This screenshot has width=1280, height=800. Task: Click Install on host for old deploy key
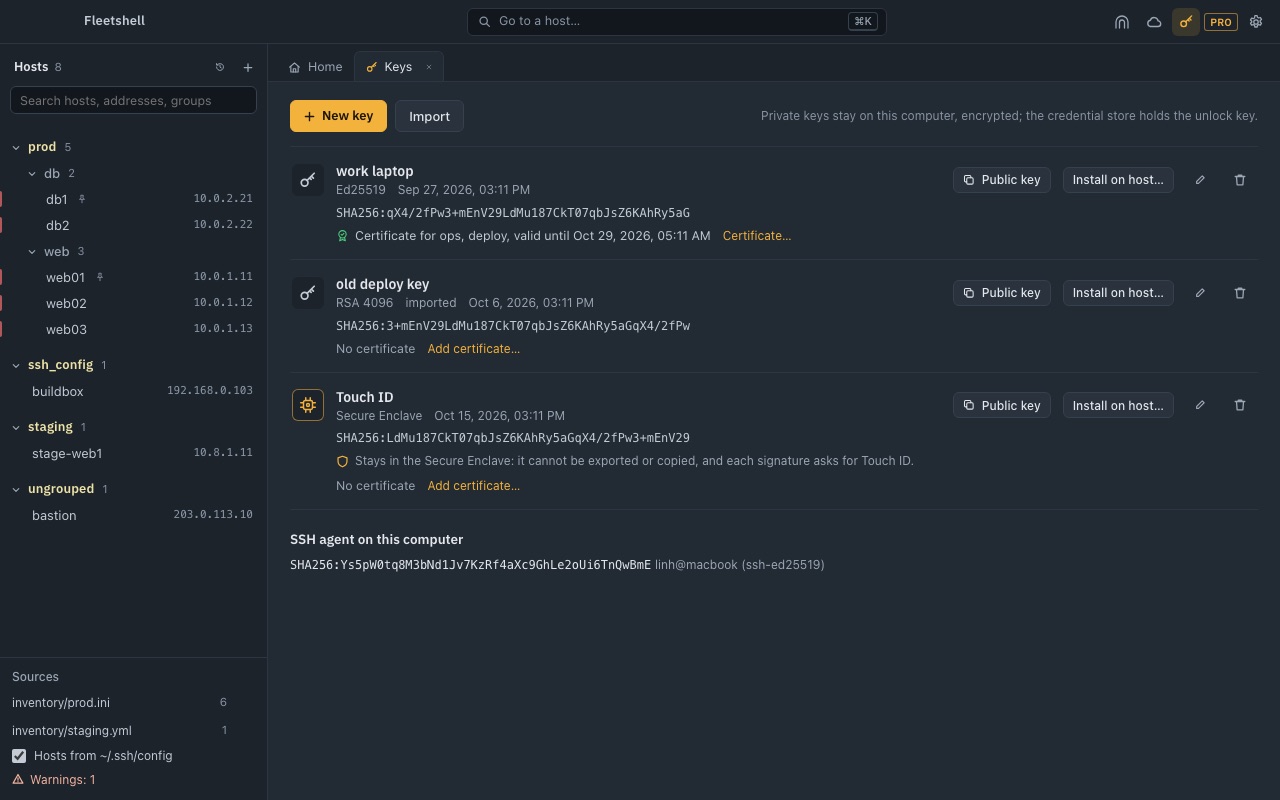(1118, 293)
